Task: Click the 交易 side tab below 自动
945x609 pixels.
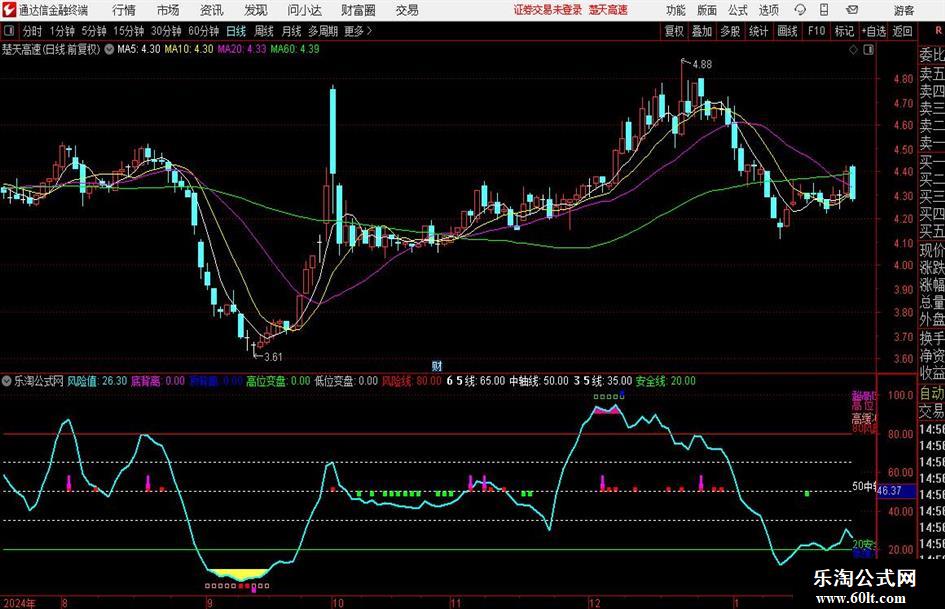Action: (x=932, y=411)
